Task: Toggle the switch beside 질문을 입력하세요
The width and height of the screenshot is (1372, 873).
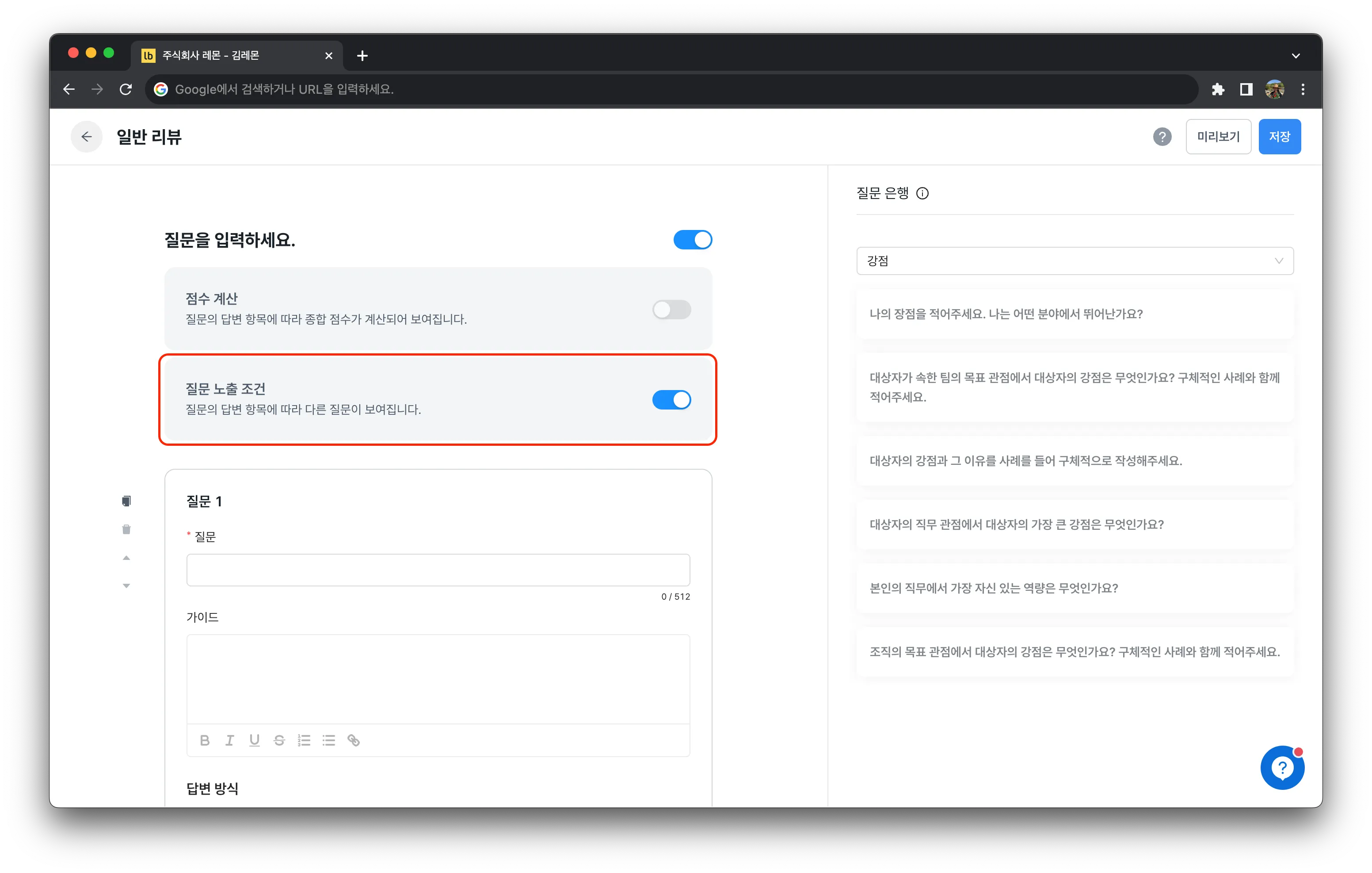Action: click(692, 240)
